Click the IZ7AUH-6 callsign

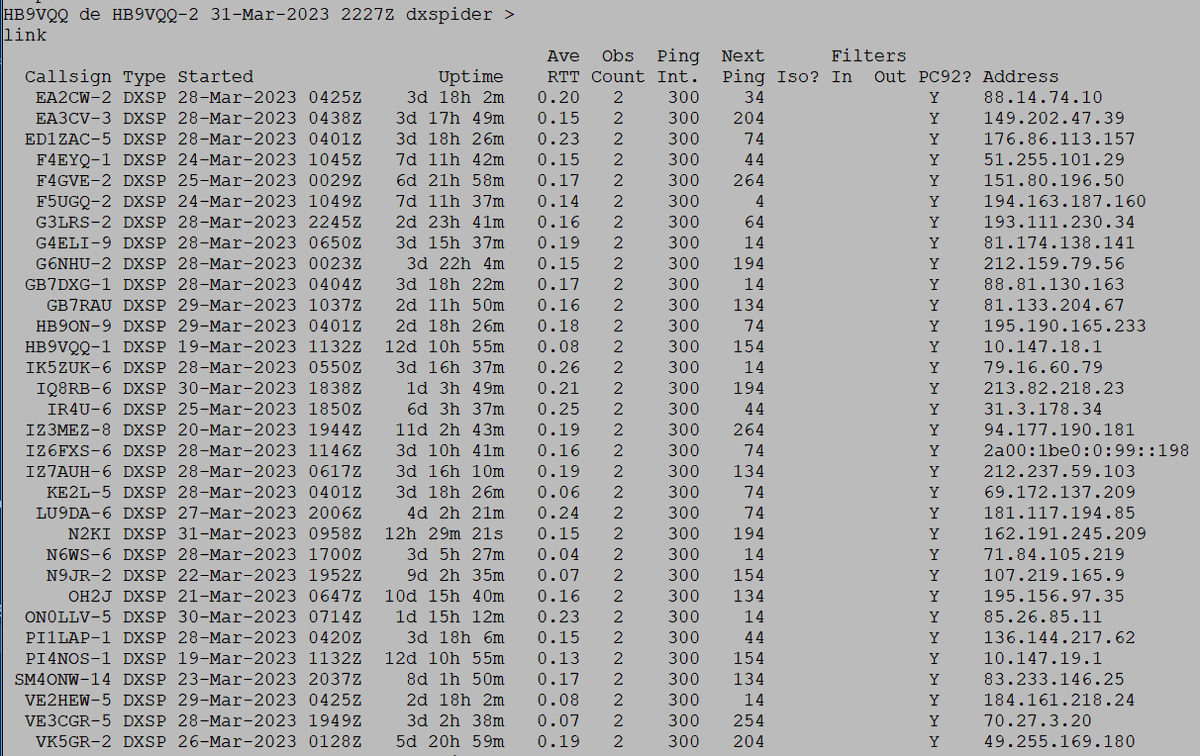(x=69, y=471)
